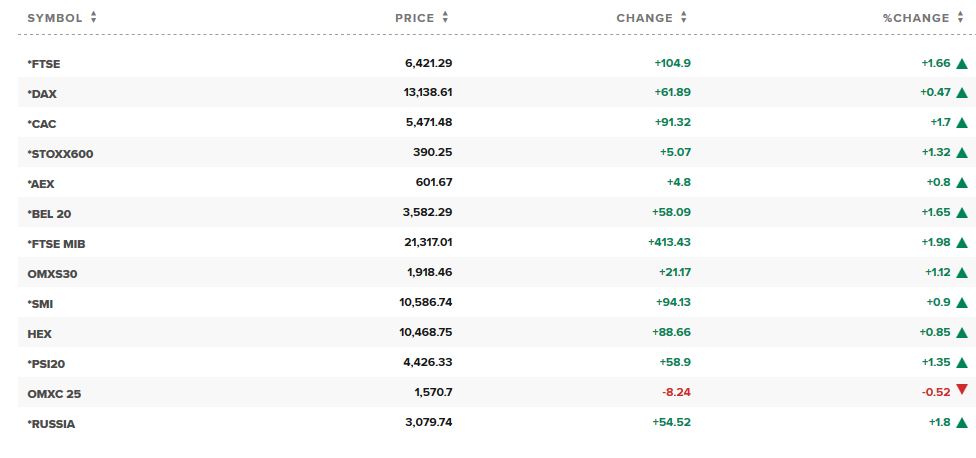Click the %CHANGE column header label
The height and width of the screenshot is (458, 976).
(916, 18)
